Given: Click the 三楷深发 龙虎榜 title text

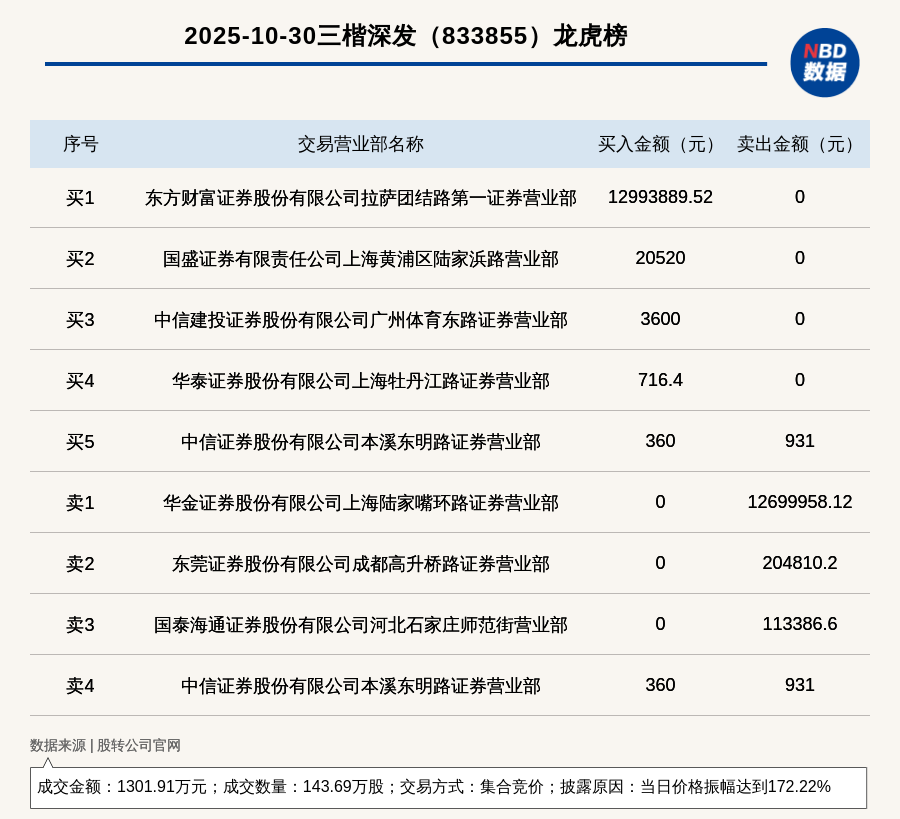Looking at the screenshot, I should click(405, 36).
